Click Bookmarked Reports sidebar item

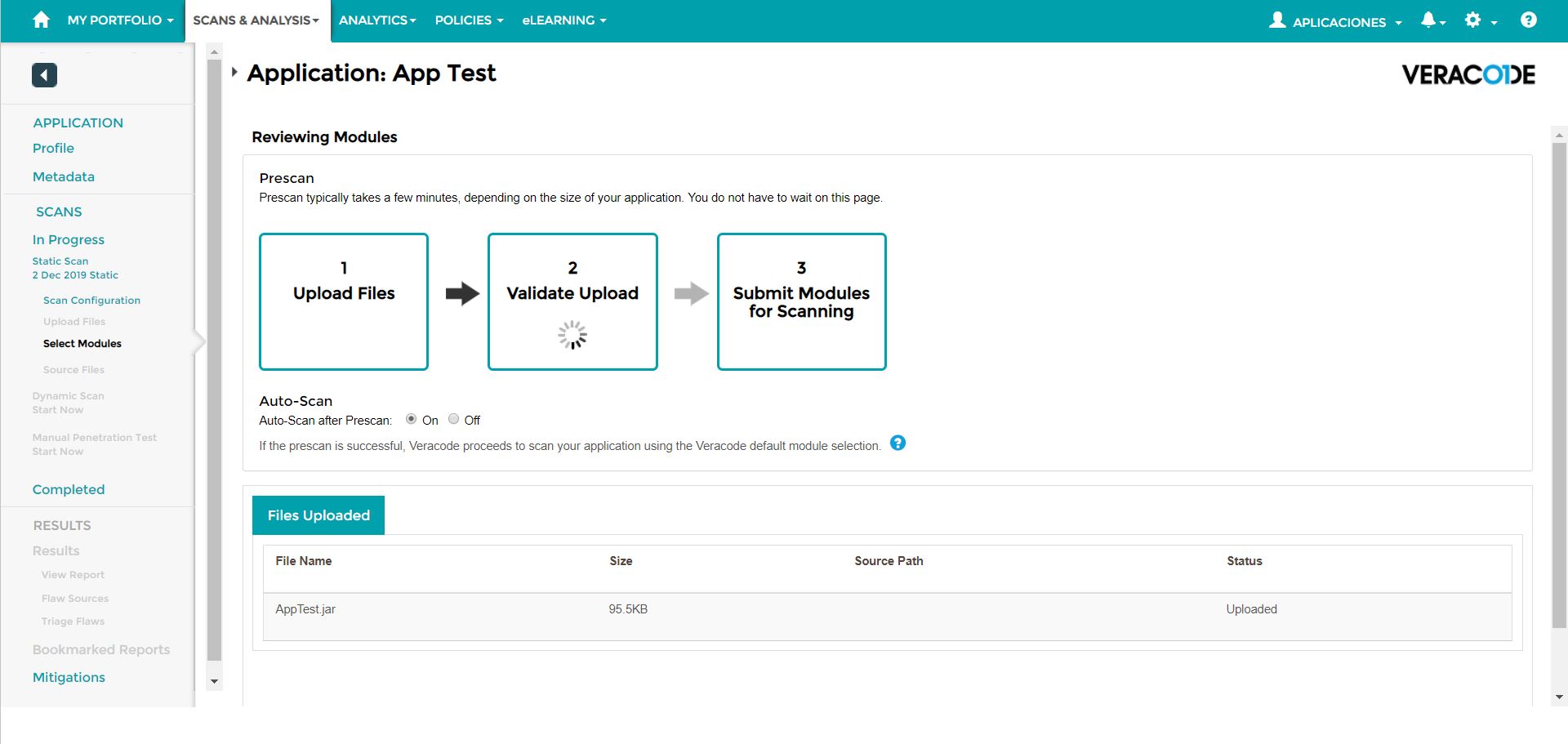(x=101, y=649)
